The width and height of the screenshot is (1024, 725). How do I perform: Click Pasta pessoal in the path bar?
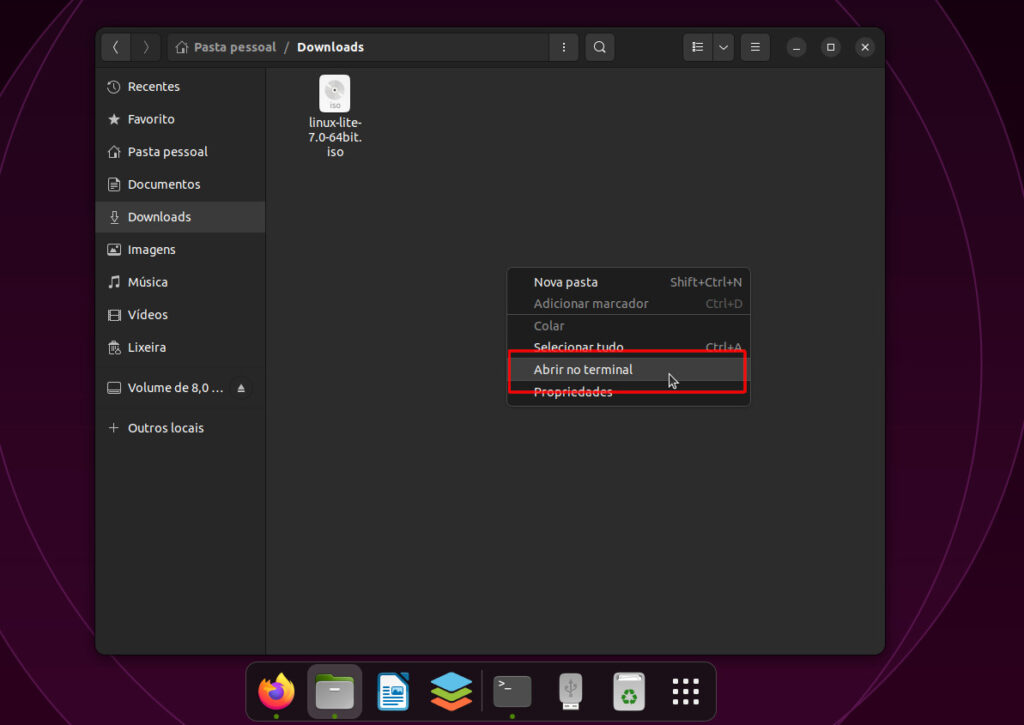click(226, 47)
